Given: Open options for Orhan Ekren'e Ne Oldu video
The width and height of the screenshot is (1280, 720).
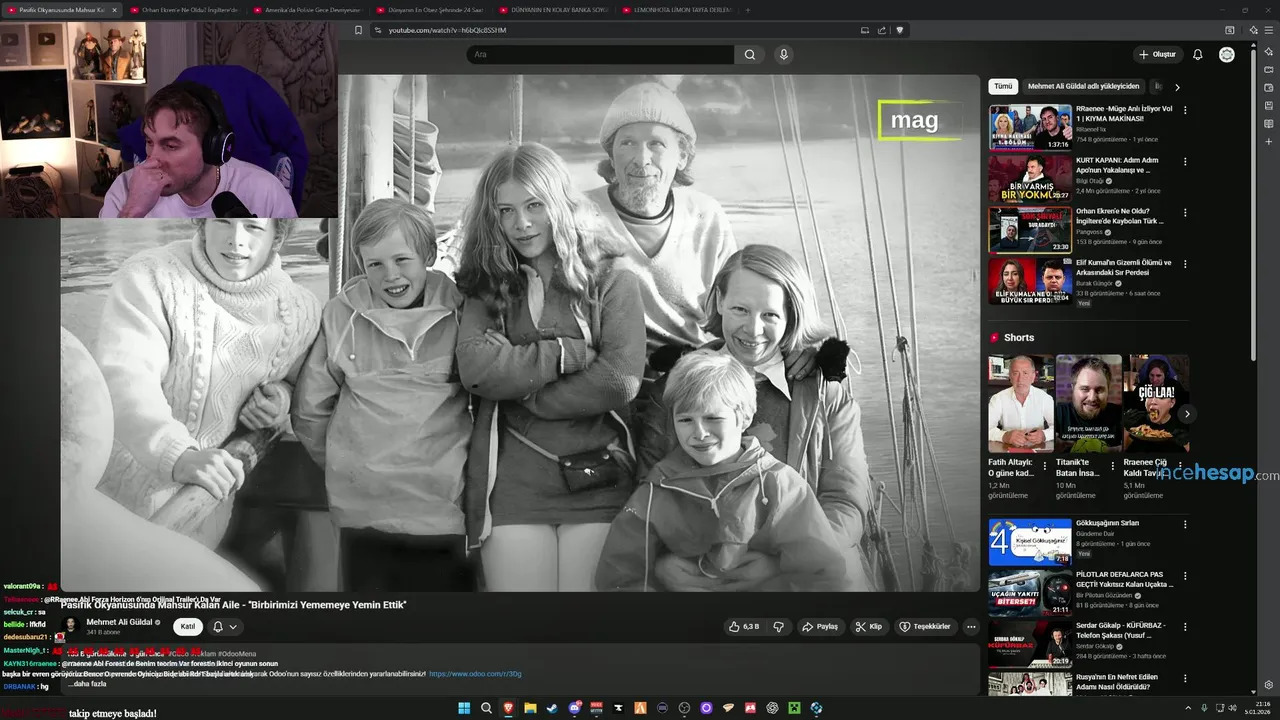Looking at the screenshot, I should (x=1185, y=213).
